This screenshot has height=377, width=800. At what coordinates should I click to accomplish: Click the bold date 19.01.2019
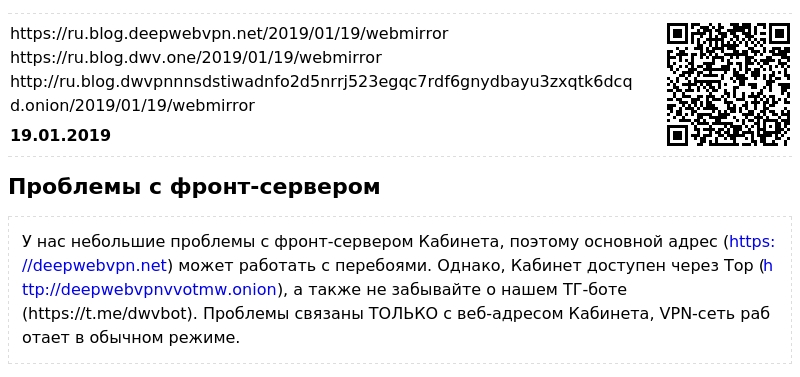click(60, 136)
